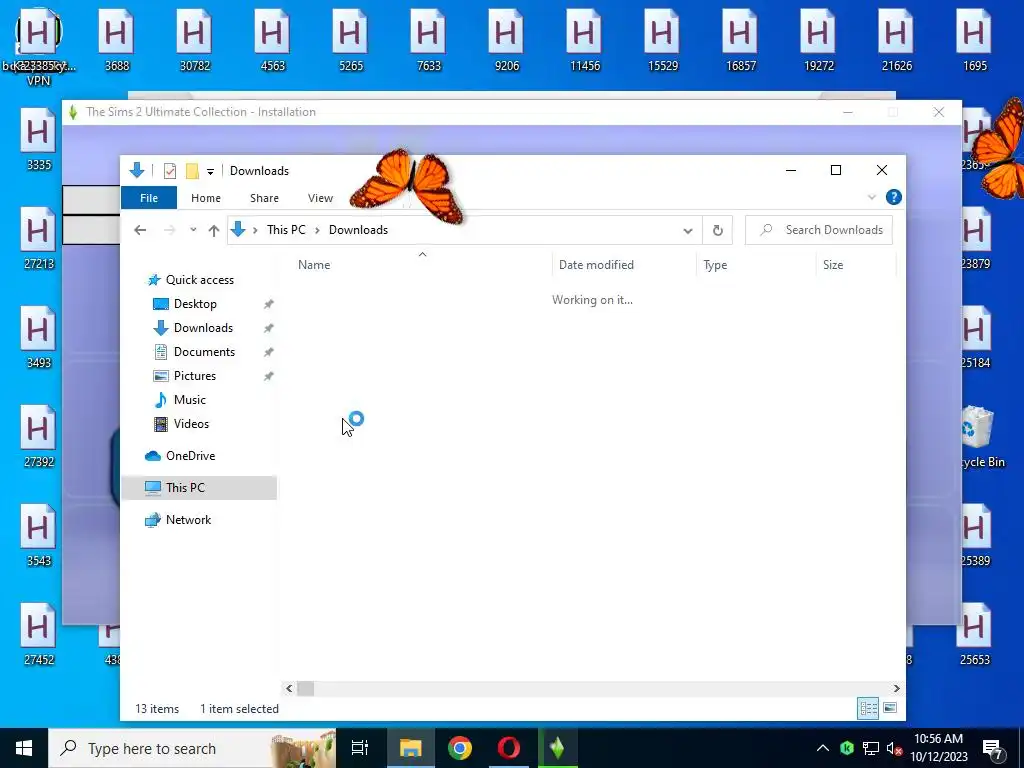Unpin Desktop using its pin icon
Screen dimensions: 1024x768
(x=268, y=304)
